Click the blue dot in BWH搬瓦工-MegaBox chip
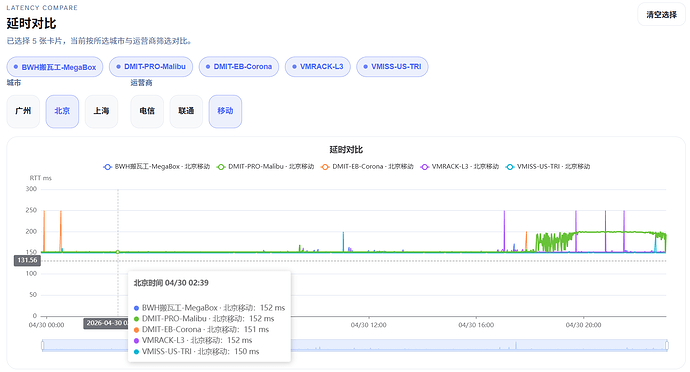The width and height of the screenshot is (690, 372). tap(16, 67)
